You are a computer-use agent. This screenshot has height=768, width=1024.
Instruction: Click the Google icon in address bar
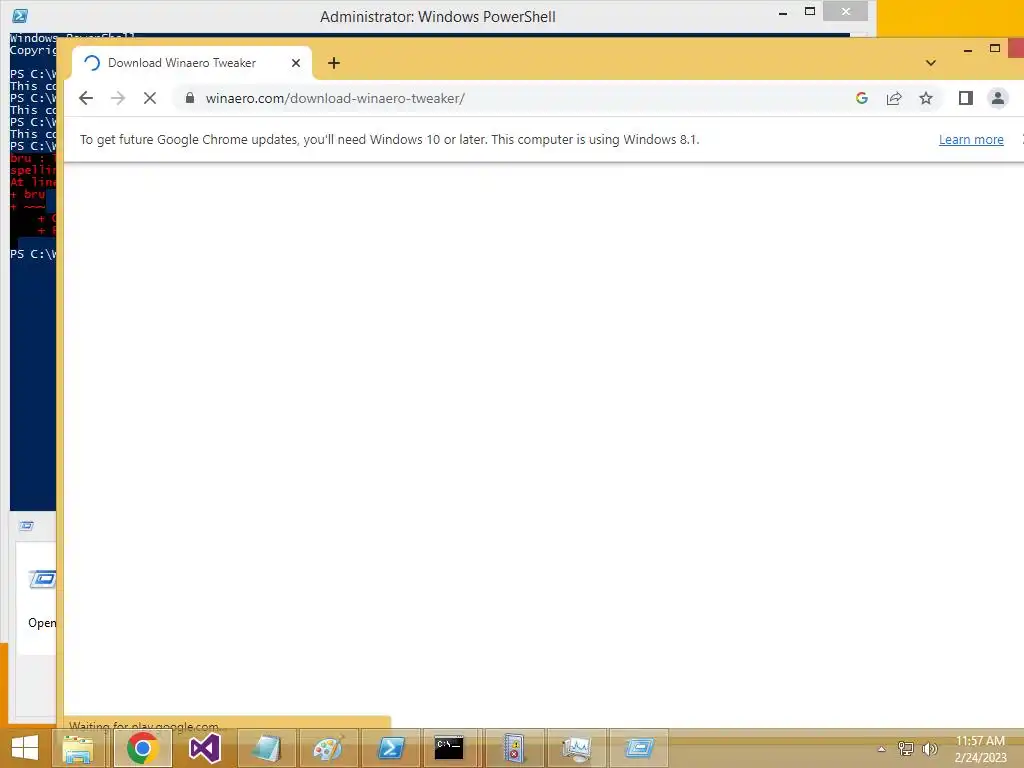point(861,98)
